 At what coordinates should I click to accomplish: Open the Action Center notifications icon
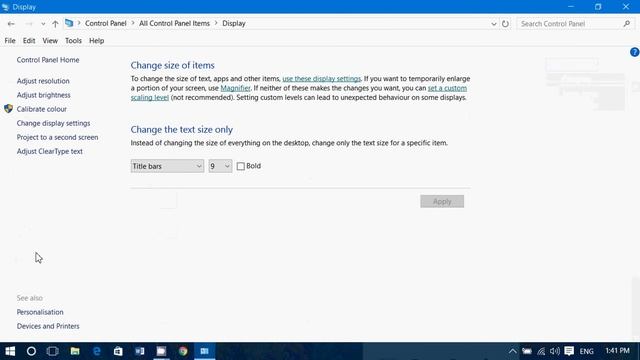[569, 351]
